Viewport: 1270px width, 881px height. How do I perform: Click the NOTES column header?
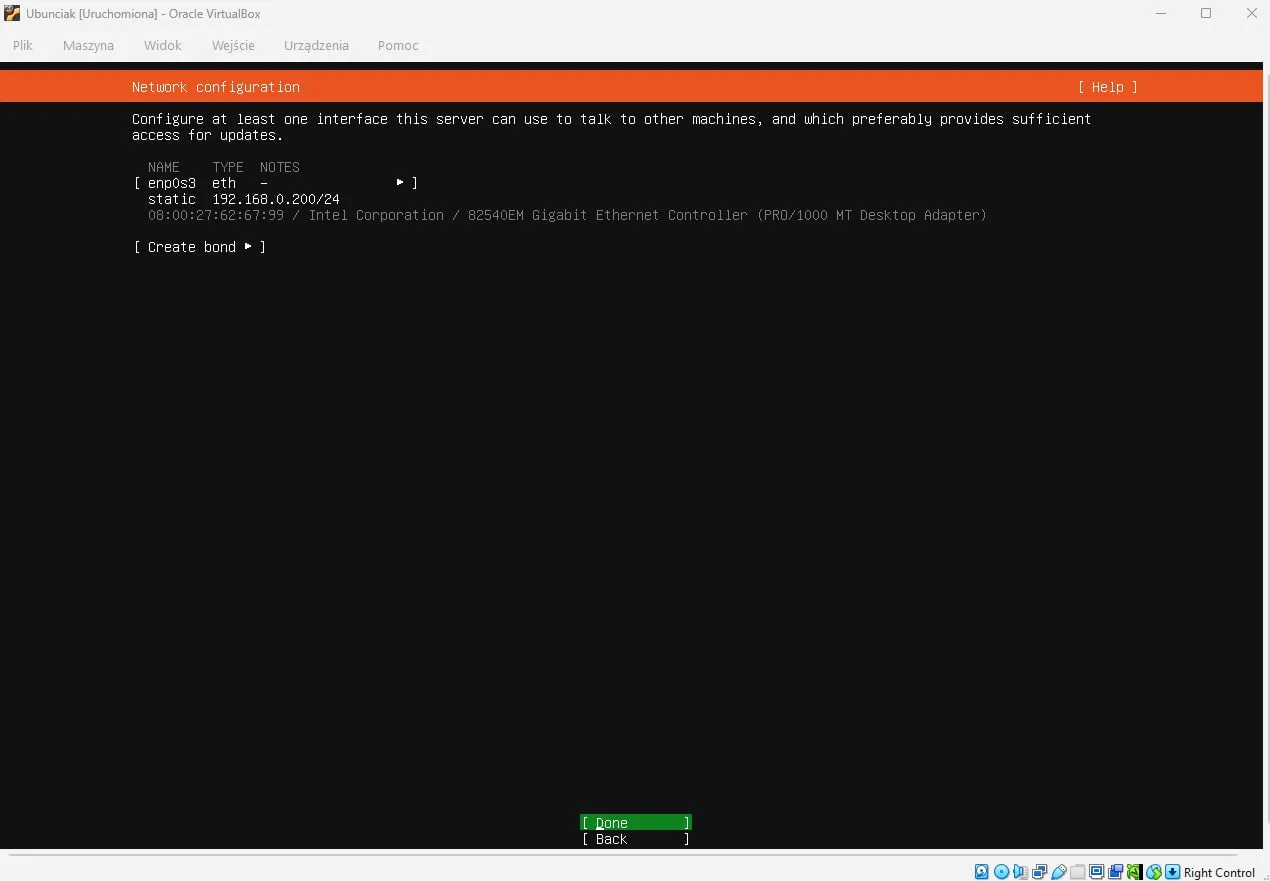[x=280, y=167]
